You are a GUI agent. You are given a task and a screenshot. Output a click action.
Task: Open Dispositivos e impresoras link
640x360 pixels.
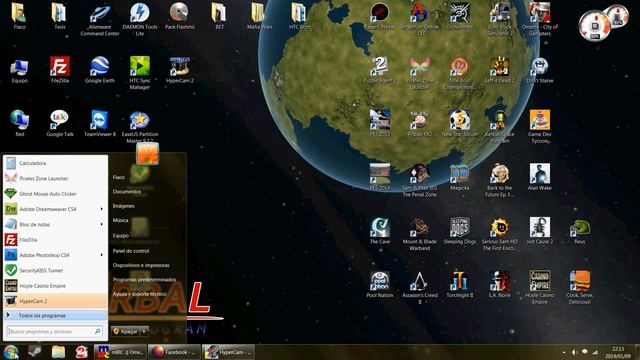point(141,265)
